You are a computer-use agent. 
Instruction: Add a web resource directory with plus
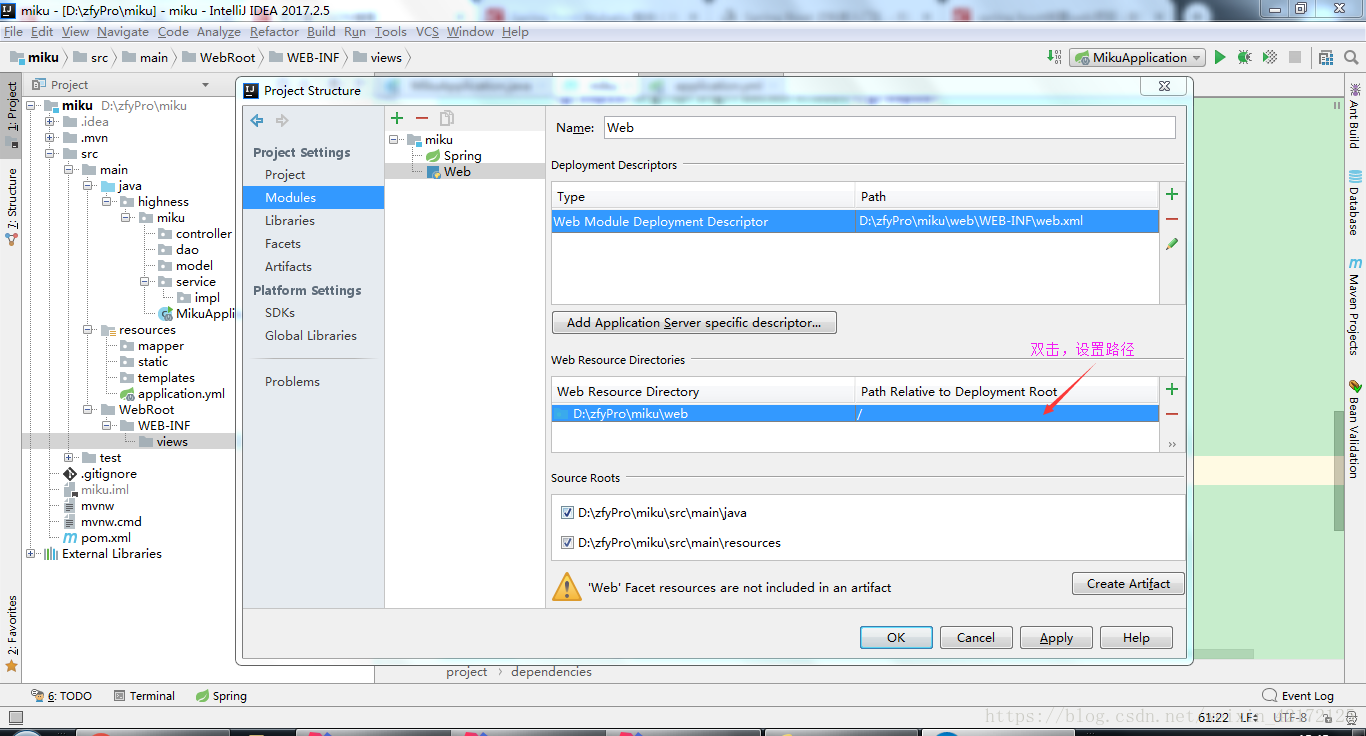point(1172,389)
